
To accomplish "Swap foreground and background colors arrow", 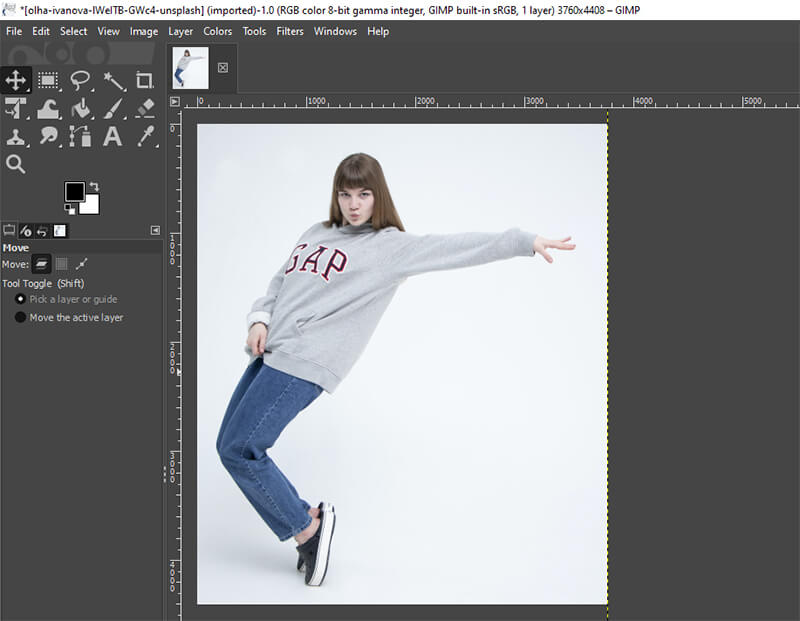I will click(94, 186).
